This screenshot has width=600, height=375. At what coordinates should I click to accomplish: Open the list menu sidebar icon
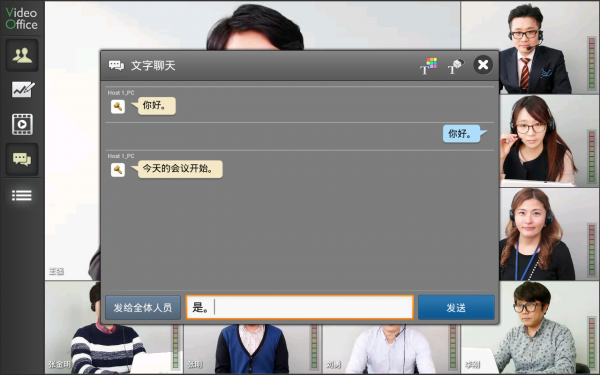tap(22, 195)
